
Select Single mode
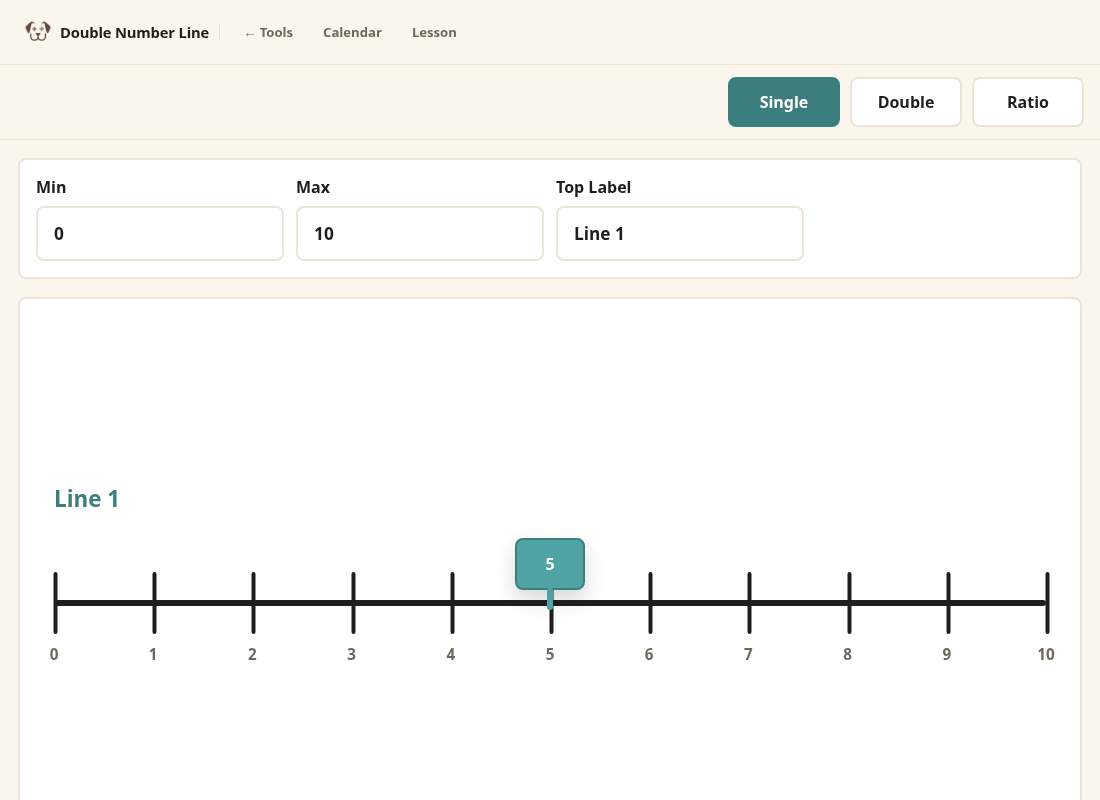point(784,102)
